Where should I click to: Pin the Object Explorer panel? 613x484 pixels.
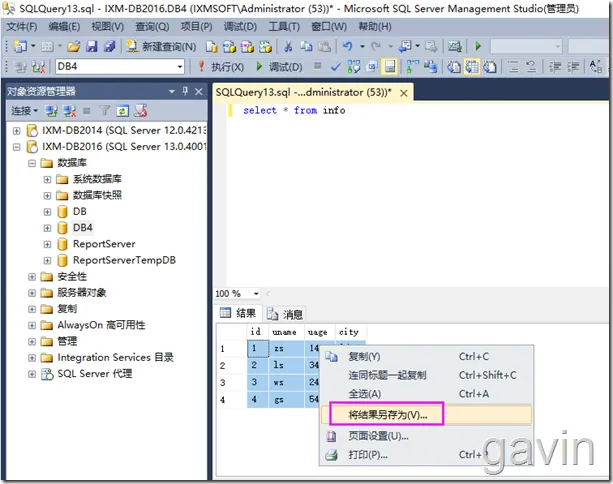point(185,91)
